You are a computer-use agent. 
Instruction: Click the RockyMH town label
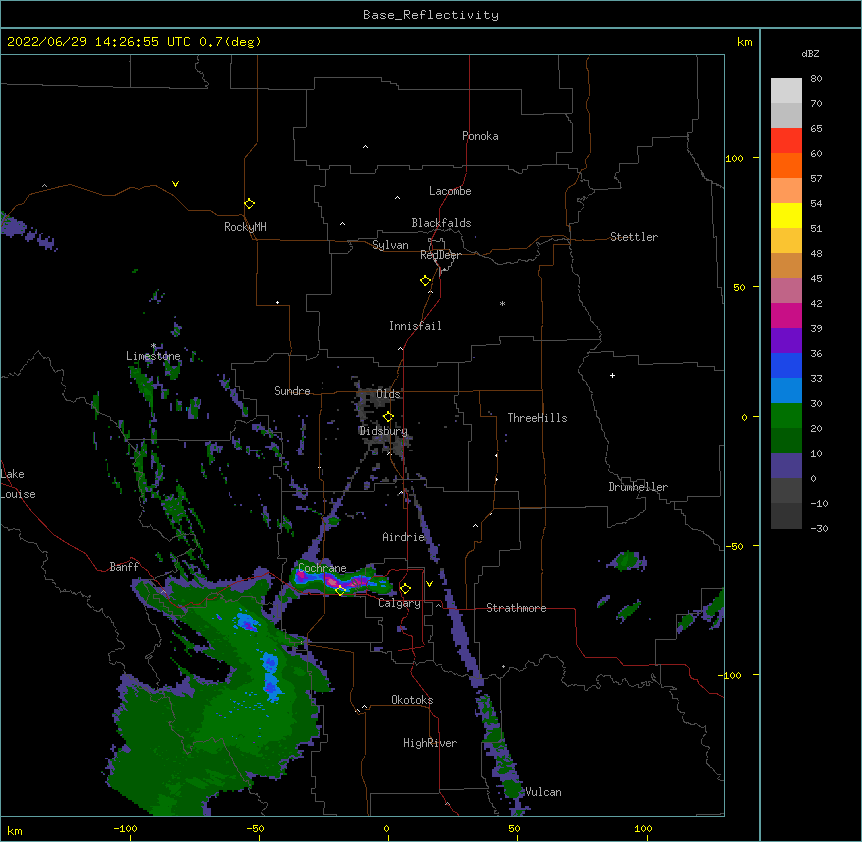(245, 227)
